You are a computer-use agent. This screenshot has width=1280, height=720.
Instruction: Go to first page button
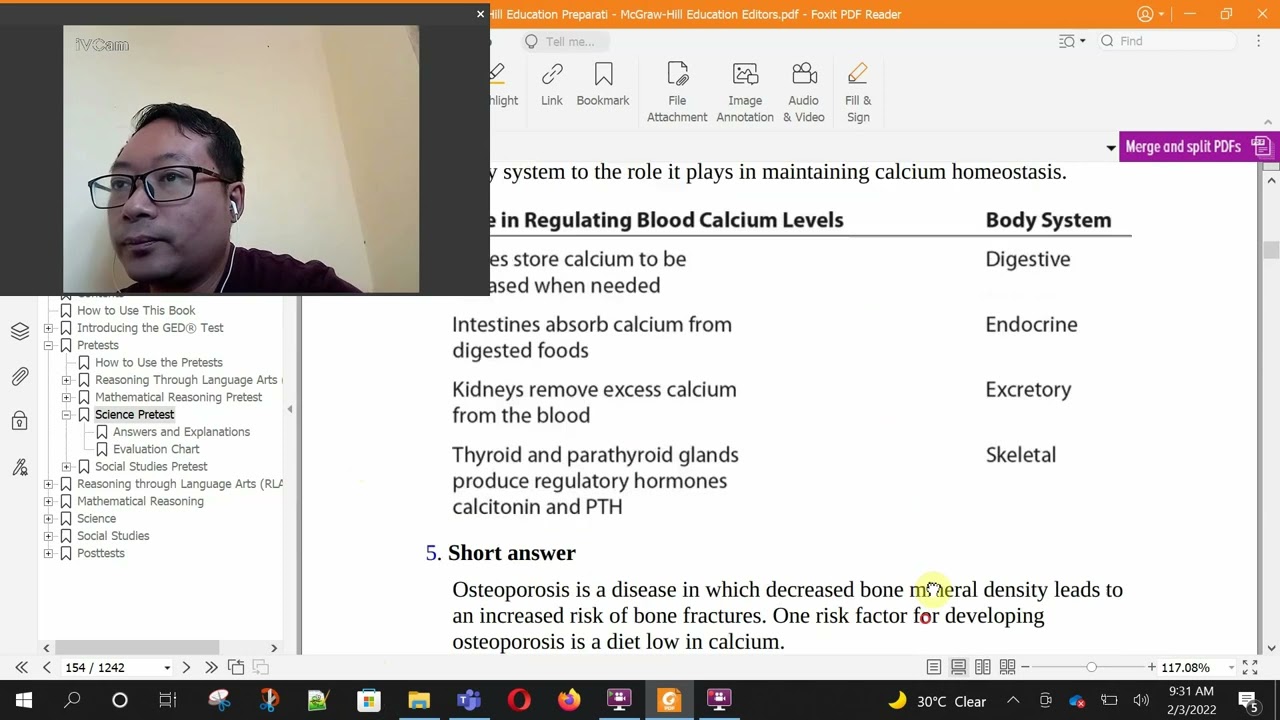[21, 667]
